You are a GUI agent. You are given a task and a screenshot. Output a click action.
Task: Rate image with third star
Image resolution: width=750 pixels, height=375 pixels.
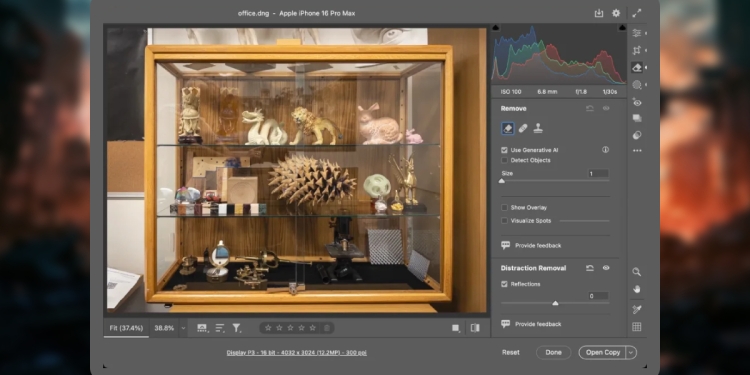click(290, 328)
